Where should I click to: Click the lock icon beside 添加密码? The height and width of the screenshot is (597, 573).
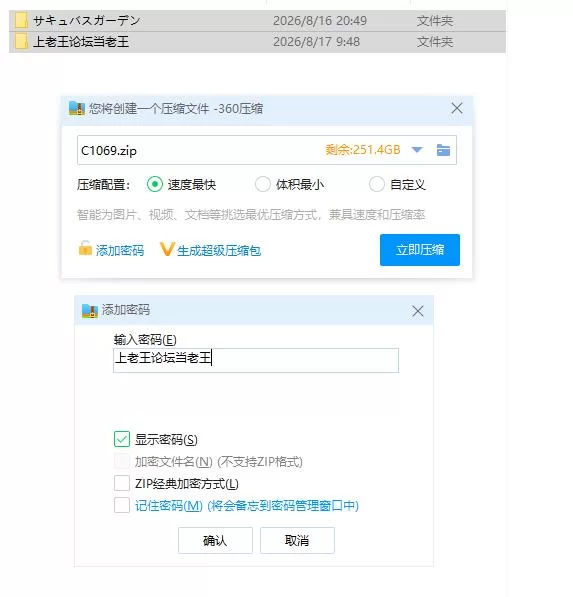coord(85,248)
